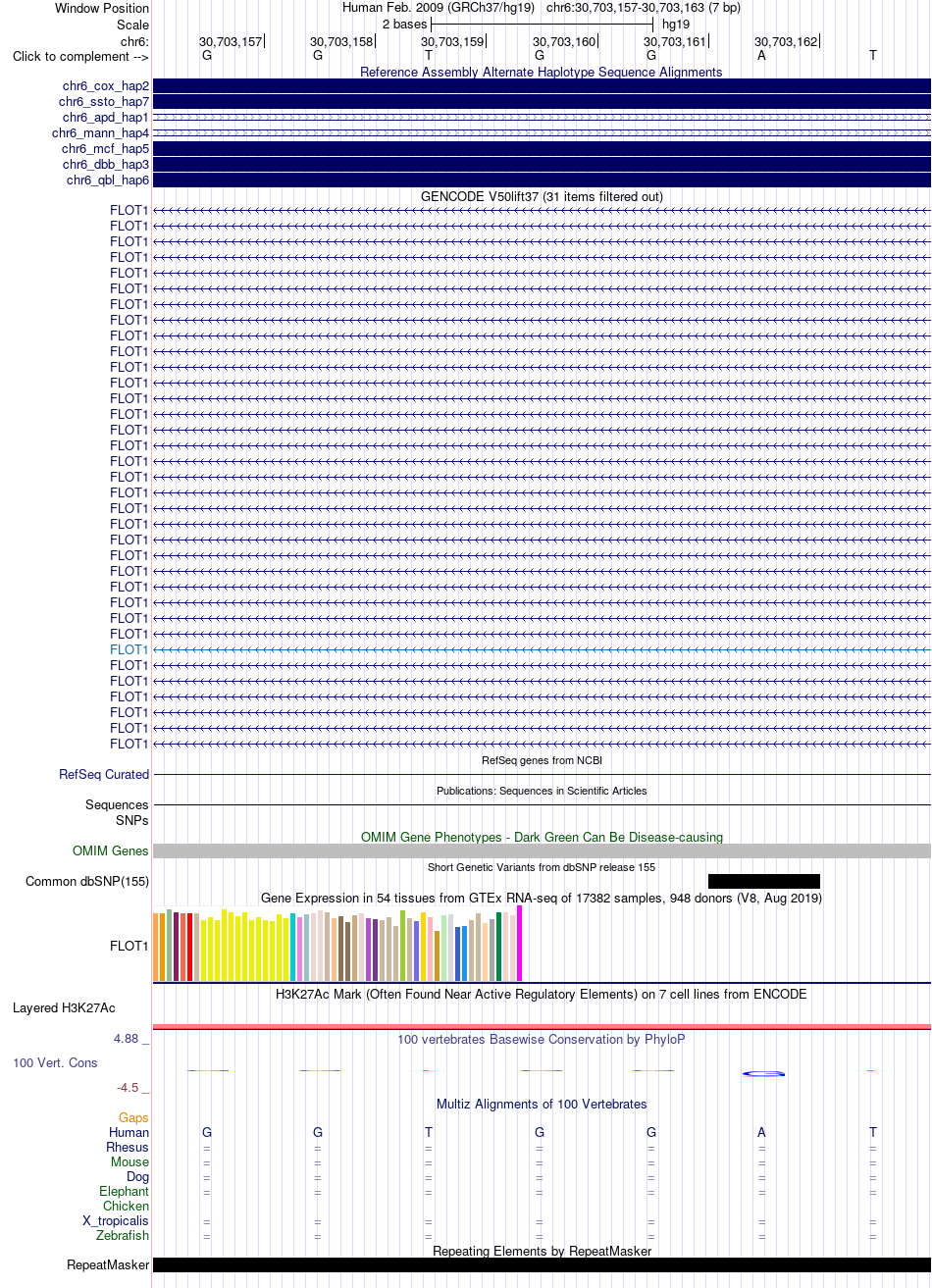This screenshot has height=1288, width=932.
Task: Select the Layered H3K27Ac track label
Action: coord(64,1008)
